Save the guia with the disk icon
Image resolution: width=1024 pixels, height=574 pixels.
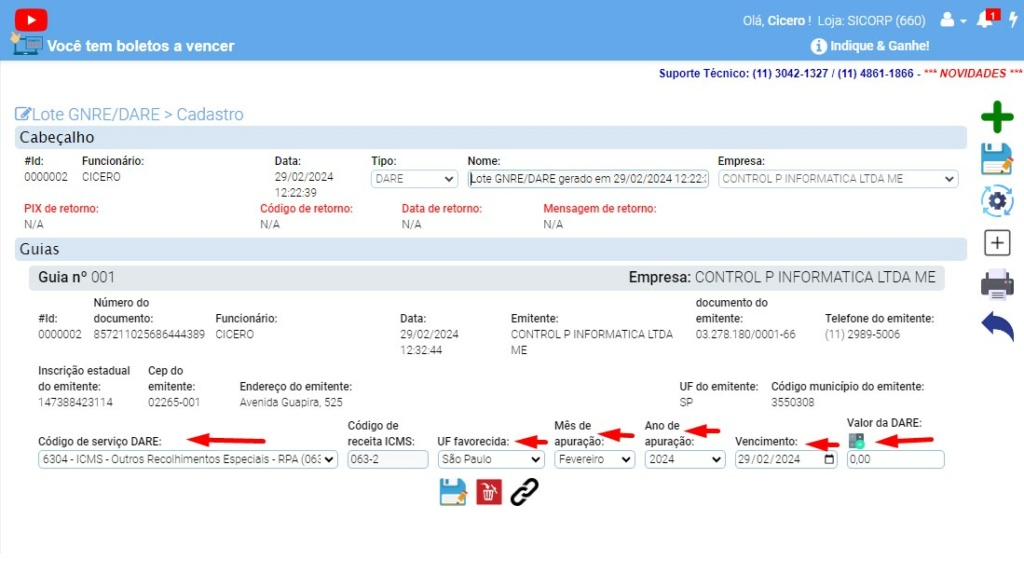coord(453,492)
